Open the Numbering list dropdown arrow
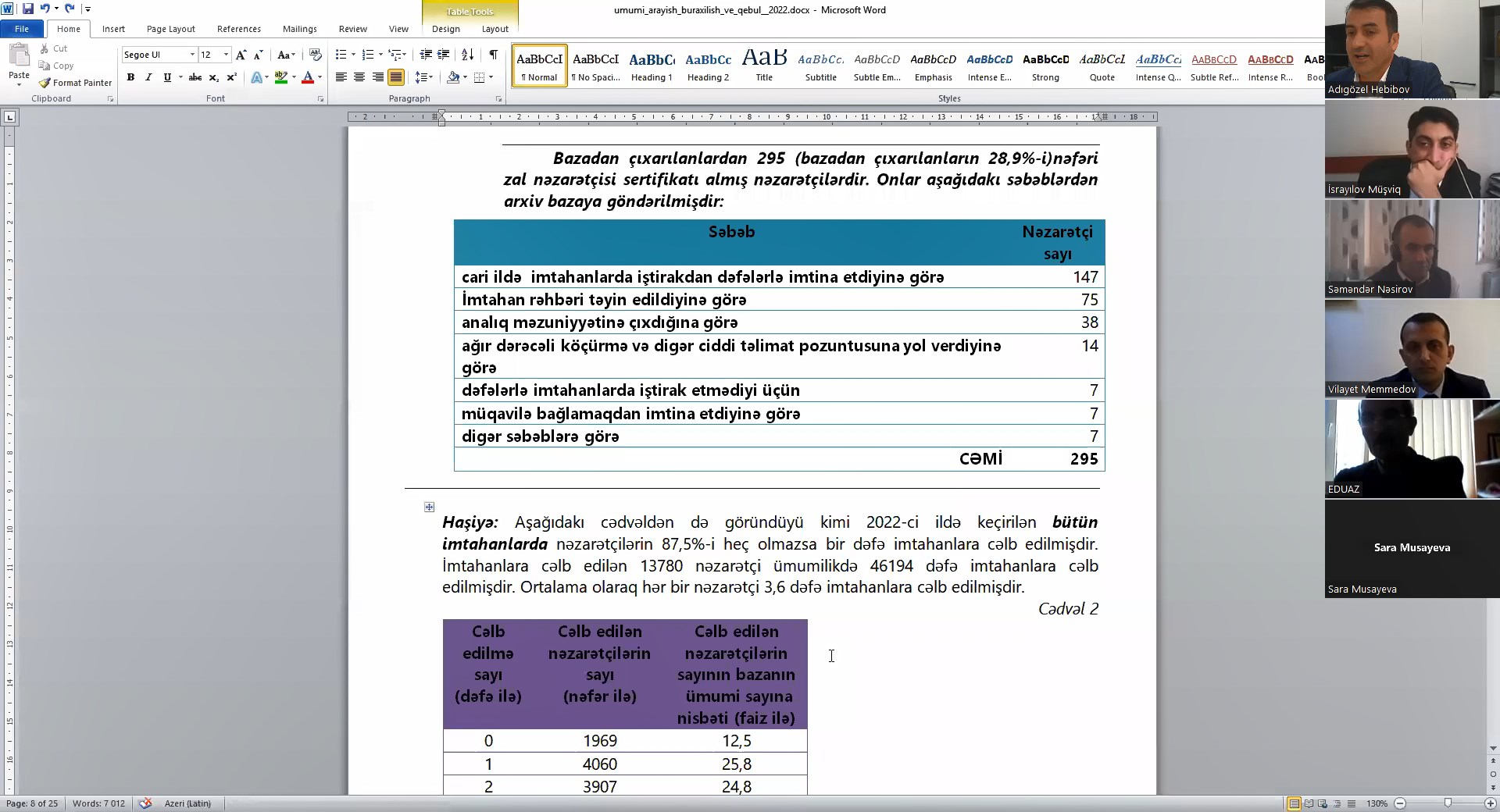This screenshot has height=812, width=1500. point(380,55)
